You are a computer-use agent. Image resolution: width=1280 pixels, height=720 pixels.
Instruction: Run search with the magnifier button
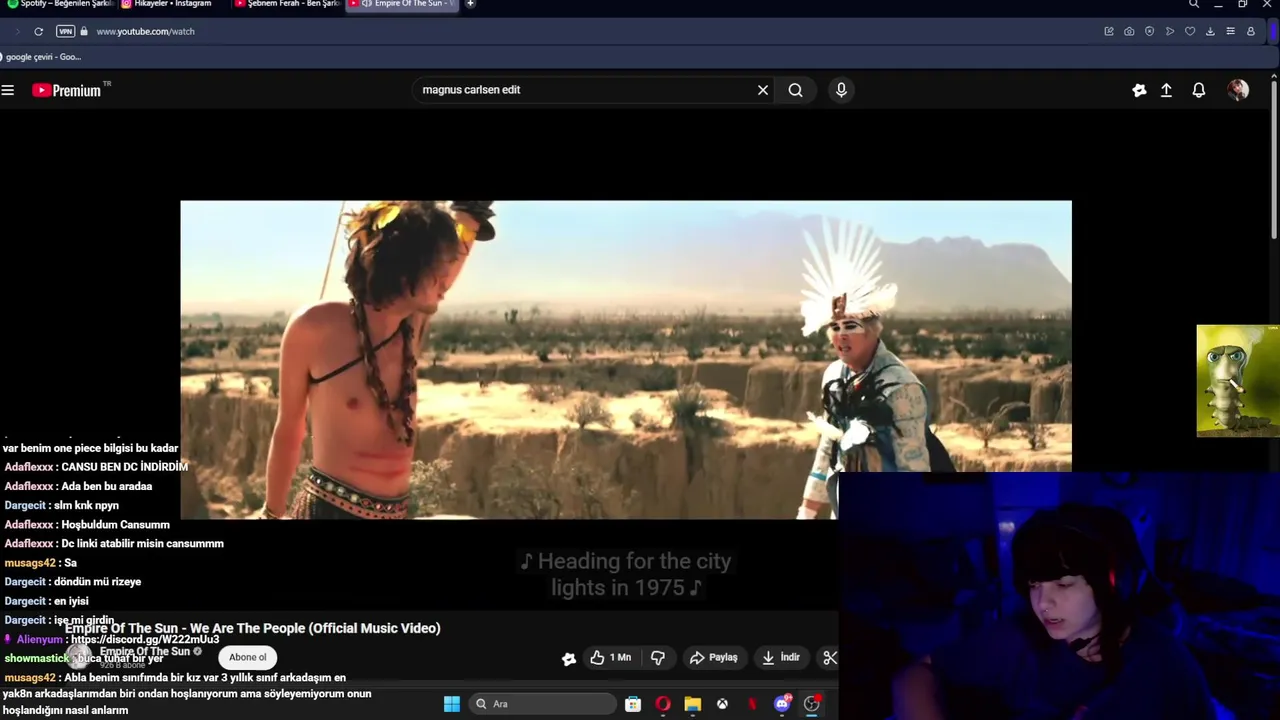click(795, 90)
